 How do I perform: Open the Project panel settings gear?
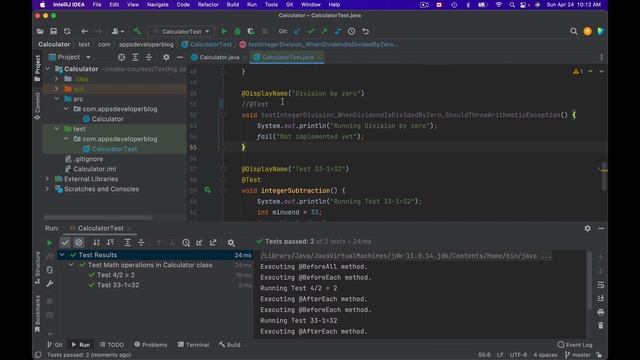166,58
